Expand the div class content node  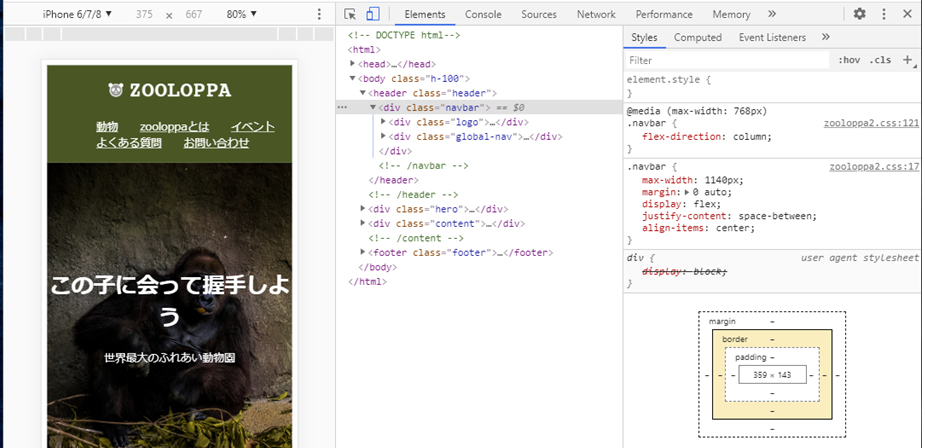coord(363,224)
